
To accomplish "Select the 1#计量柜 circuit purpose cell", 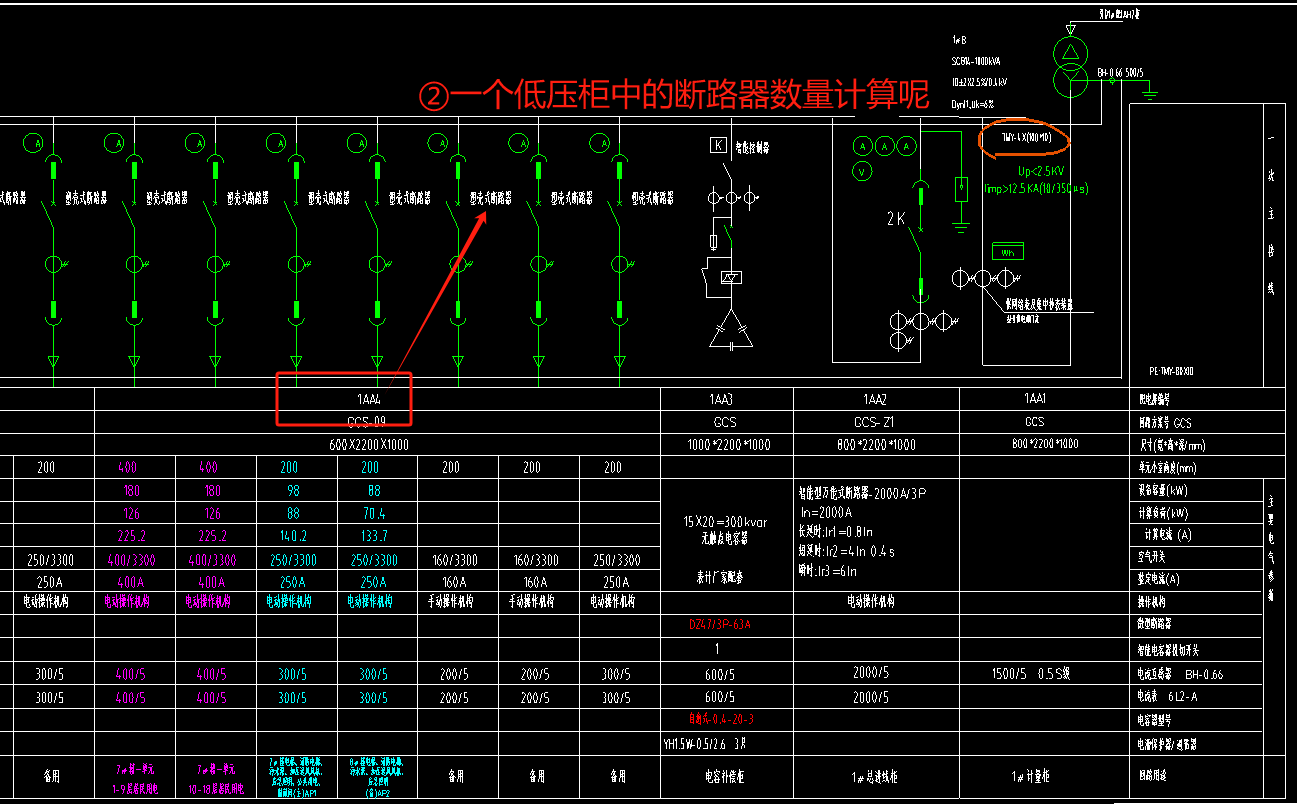I will pyautogui.click(x=1042, y=778).
